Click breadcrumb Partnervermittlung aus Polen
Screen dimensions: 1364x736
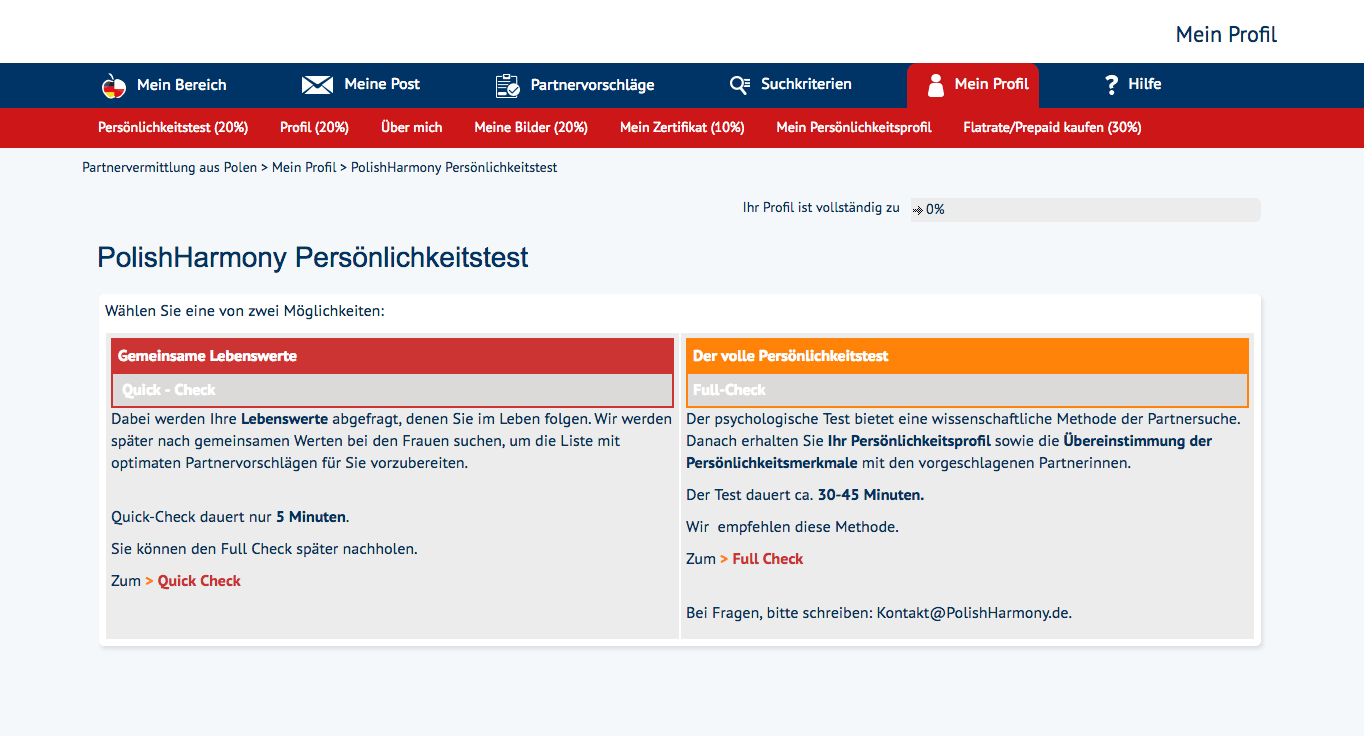pyautogui.click(x=169, y=167)
